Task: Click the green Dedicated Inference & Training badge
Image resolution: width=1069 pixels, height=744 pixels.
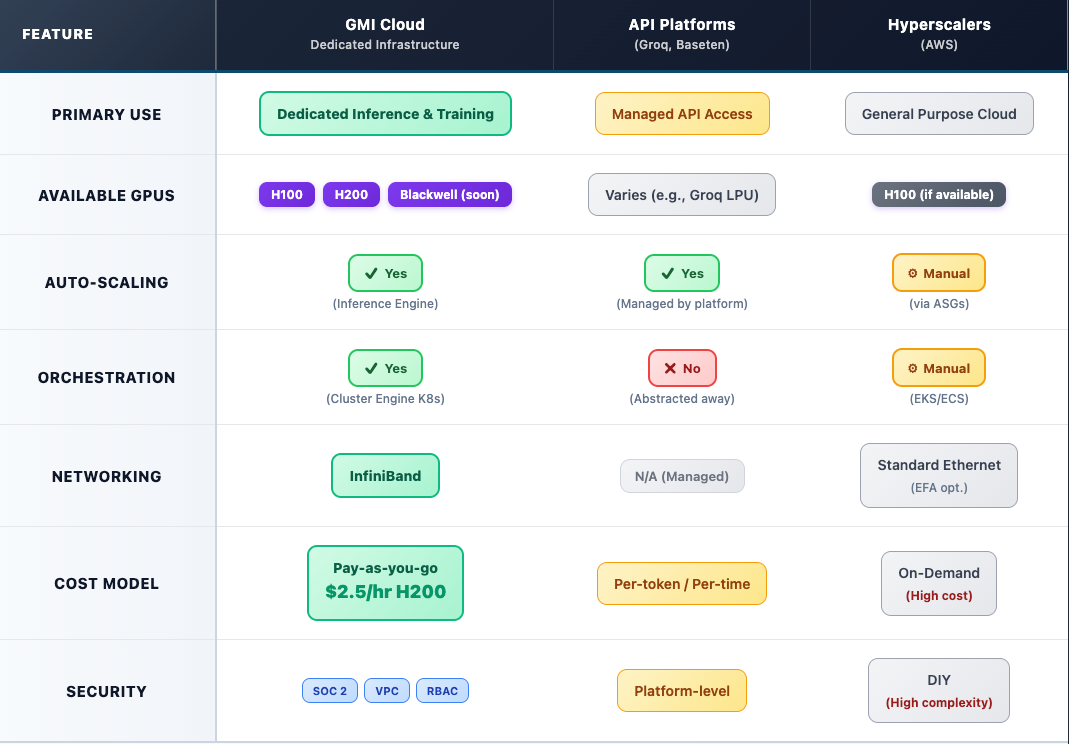Action: pos(385,113)
